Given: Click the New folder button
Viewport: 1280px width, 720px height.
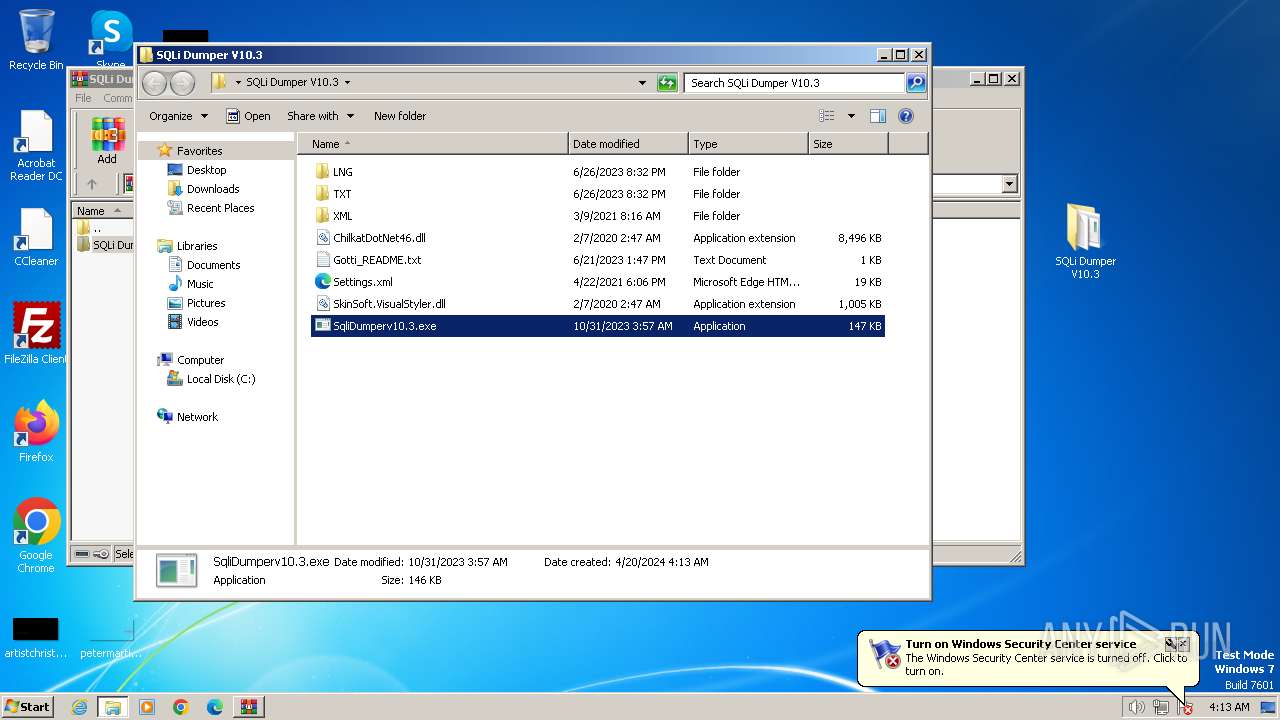Looking at the screenshot, I should [399, 116].
